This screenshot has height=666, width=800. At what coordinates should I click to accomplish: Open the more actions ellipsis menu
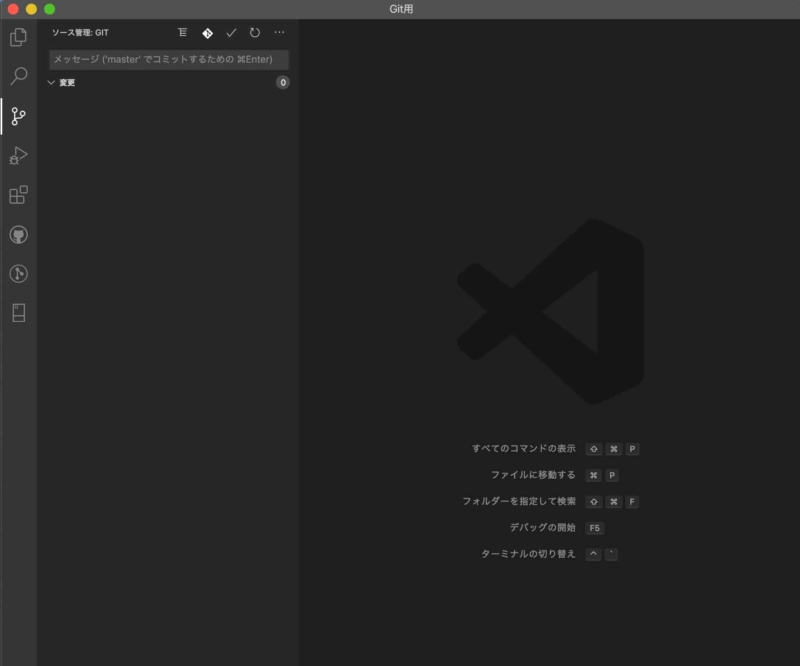tap(279, 33)
